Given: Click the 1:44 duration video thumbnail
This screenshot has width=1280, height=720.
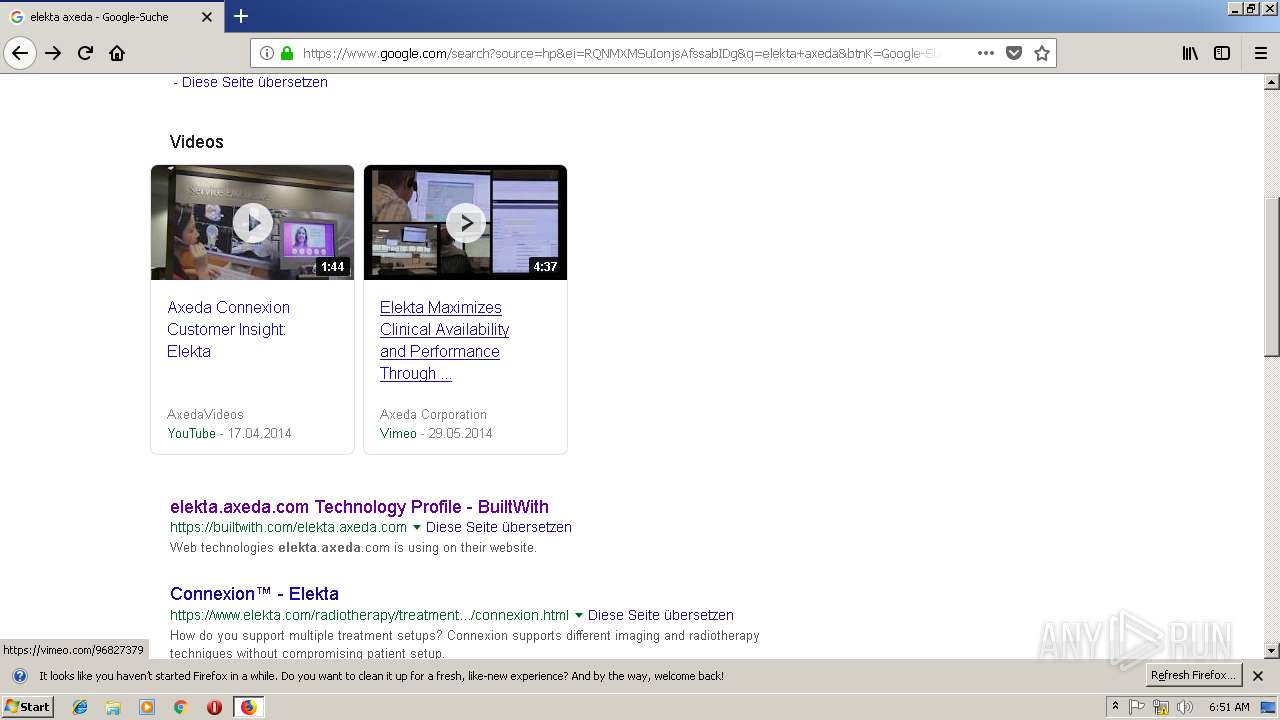Looking at the screenshot, I should coord(252,222).
